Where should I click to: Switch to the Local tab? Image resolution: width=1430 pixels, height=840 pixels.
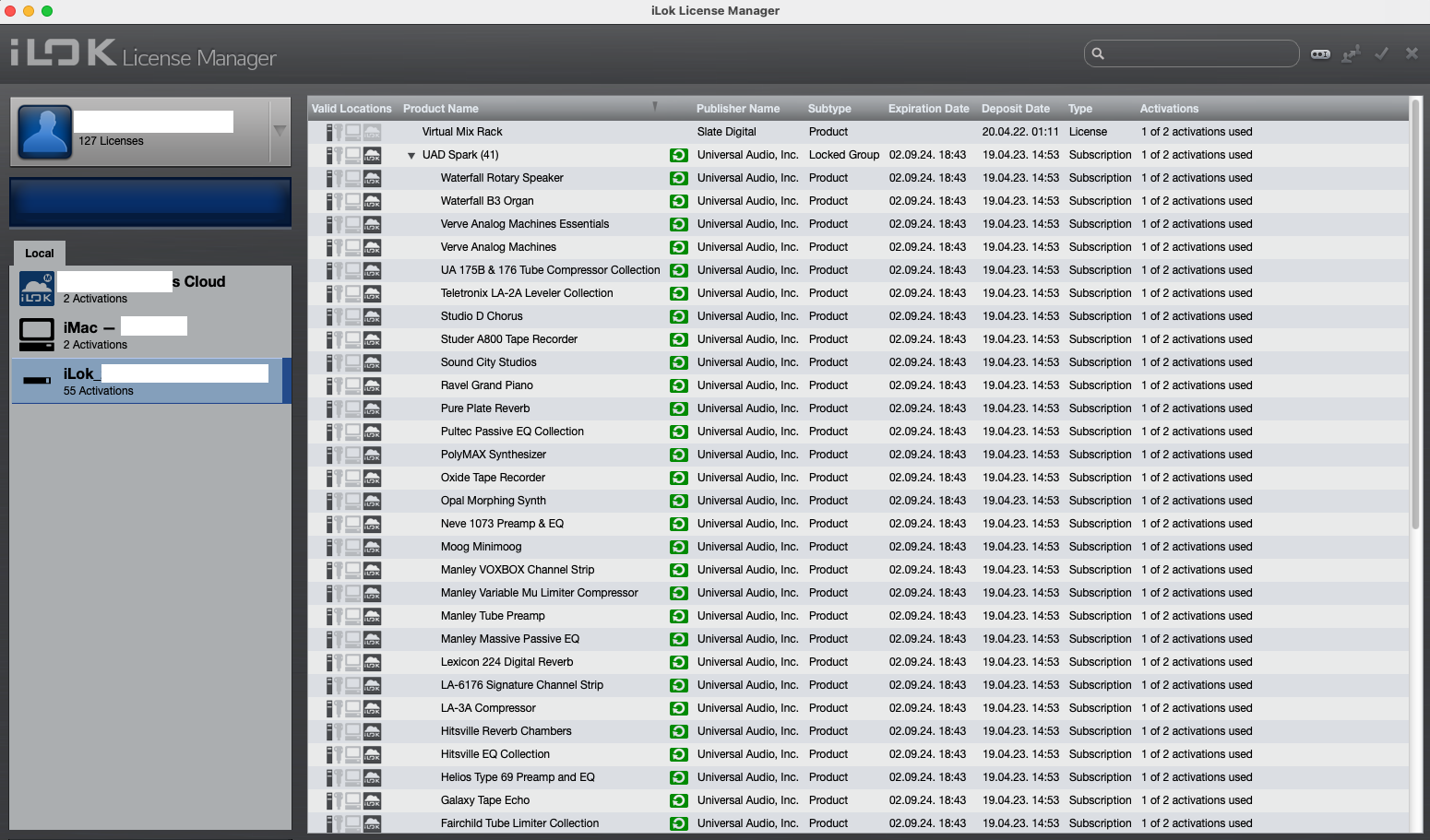pos(40,253)
